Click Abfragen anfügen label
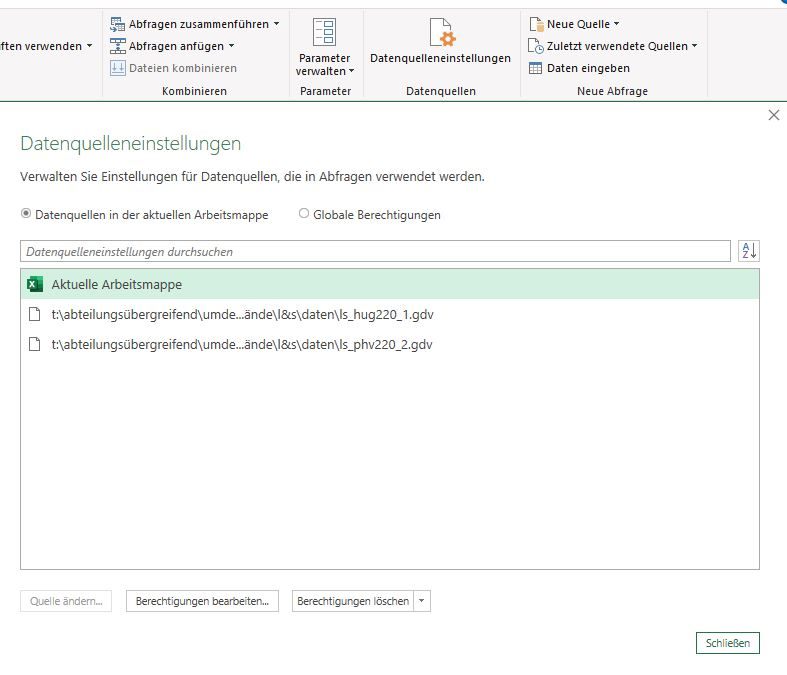The image size is (787, 675). point(176,46)
